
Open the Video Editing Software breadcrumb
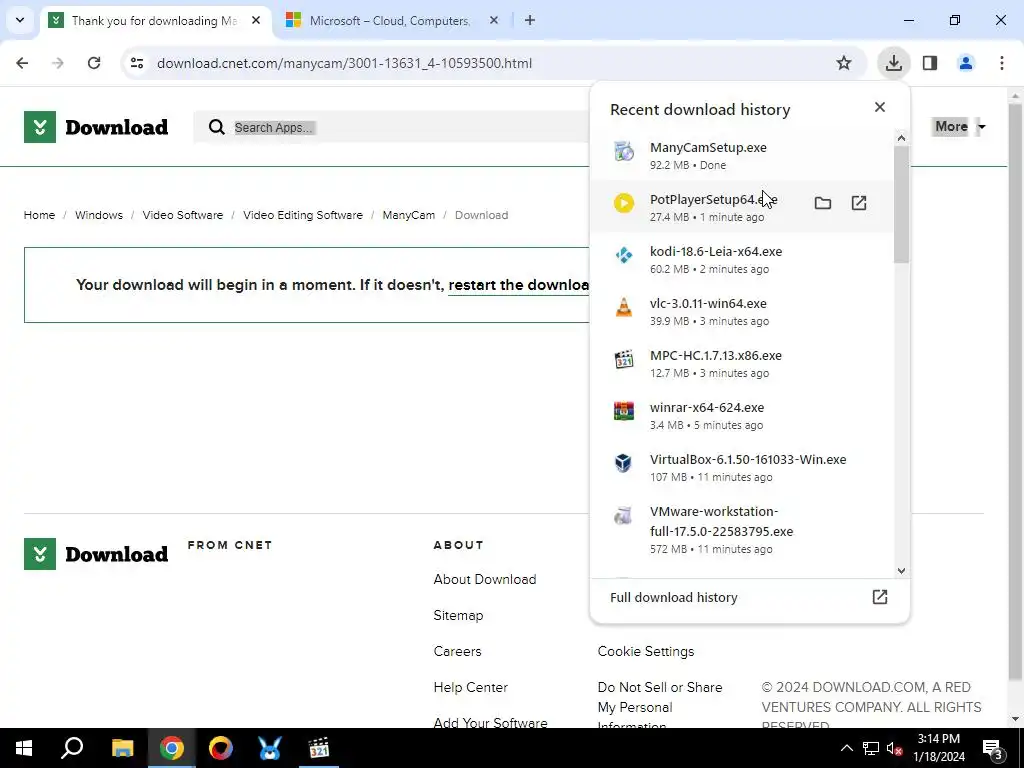(x=303, y=215)
